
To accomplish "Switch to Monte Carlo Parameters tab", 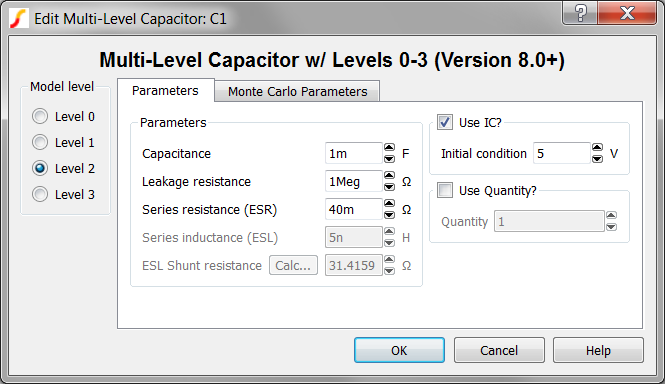I will (x=297, y=91).
